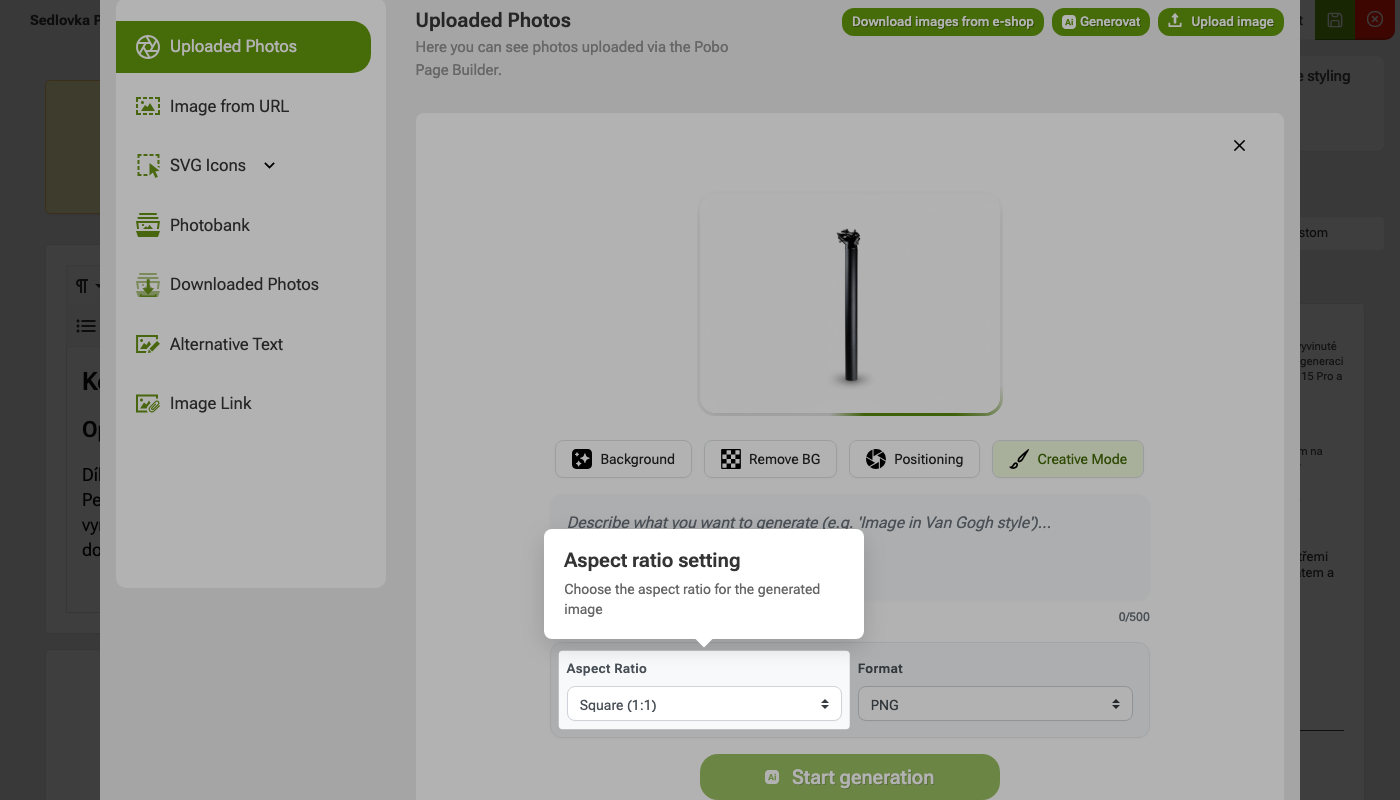Expand the SVG Icons submenu chevron
The width and height of the screenshot is (1400, 800).
click(269, 165)
